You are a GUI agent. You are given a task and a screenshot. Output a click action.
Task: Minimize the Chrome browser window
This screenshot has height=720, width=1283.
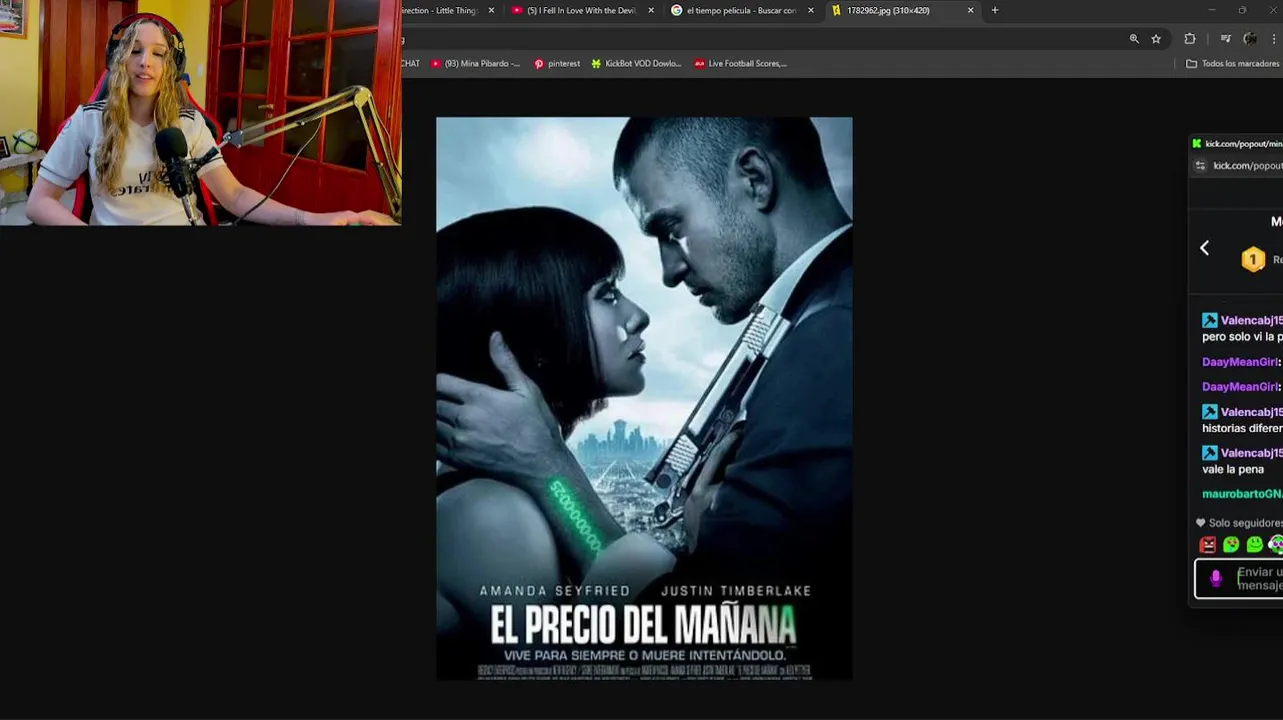point(1212,10)
